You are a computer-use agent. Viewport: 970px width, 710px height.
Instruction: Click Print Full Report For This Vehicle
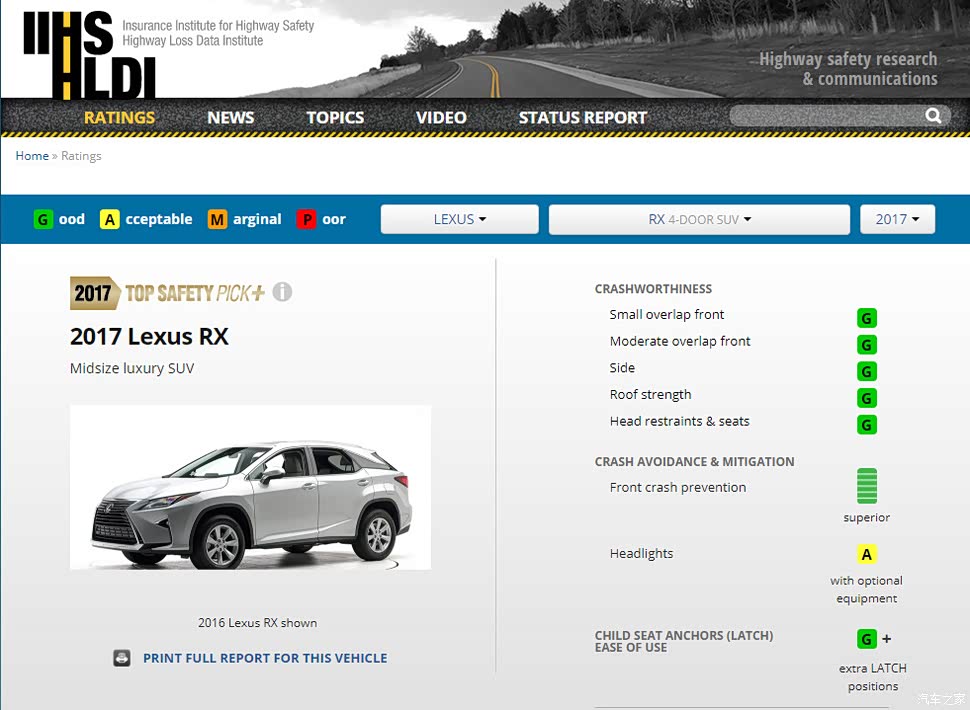click(265, 658)
